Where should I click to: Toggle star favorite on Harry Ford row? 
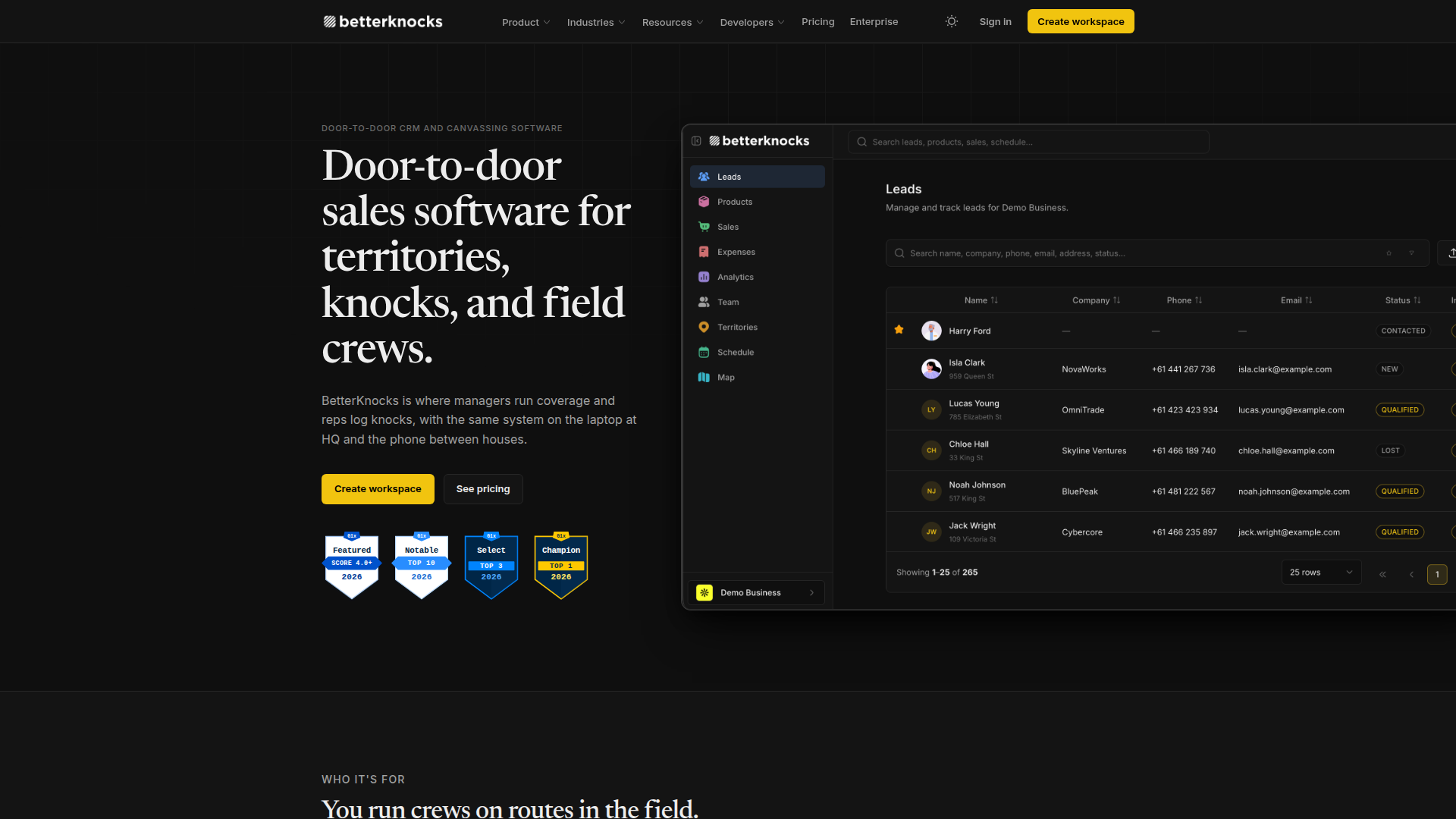[899, 329]
